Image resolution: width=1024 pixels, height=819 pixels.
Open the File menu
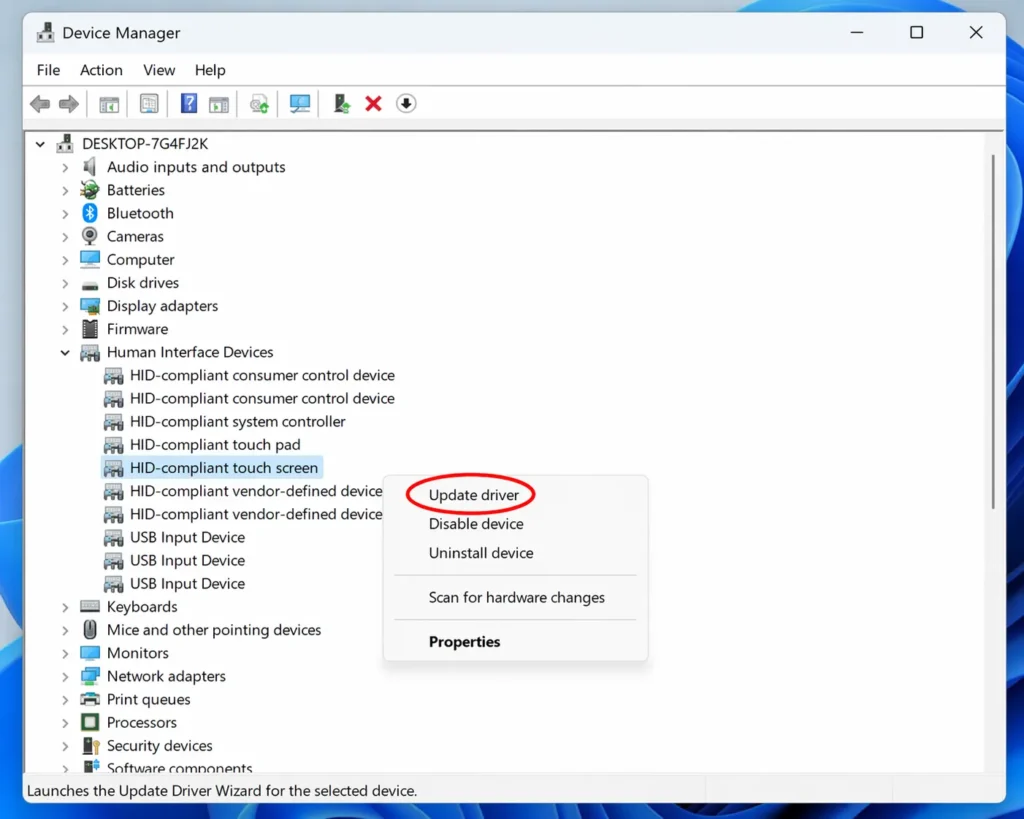click(48, 70)
